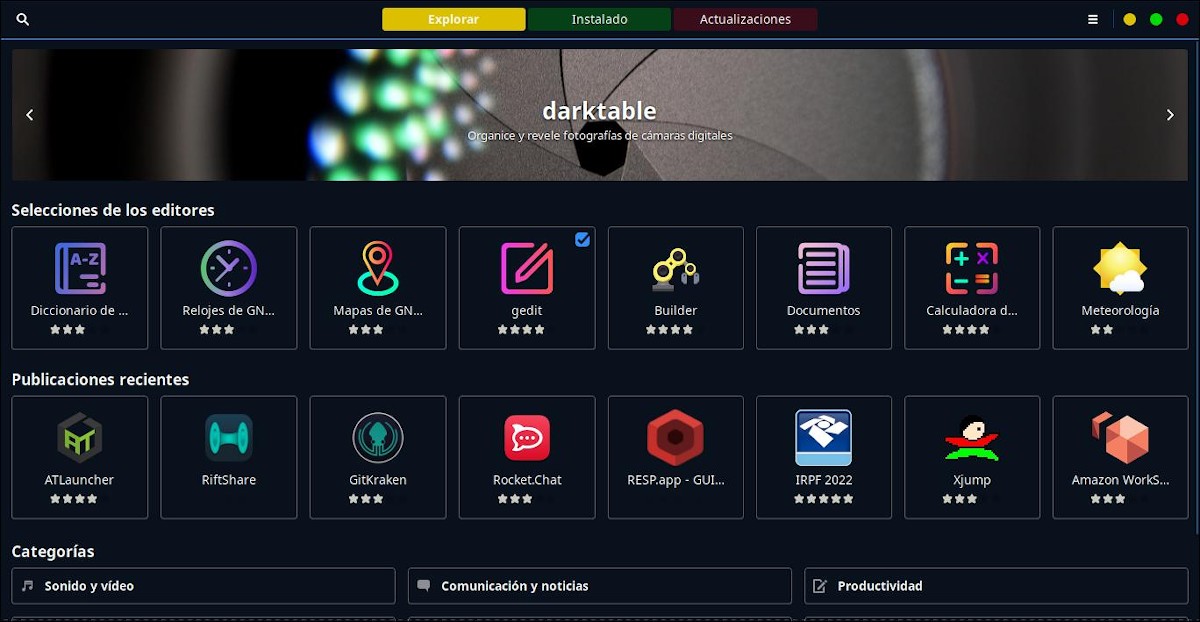Screen dimensions: 1200x622
Task: Click the yellow minimize window button
Action: [x=1130, y=19]
